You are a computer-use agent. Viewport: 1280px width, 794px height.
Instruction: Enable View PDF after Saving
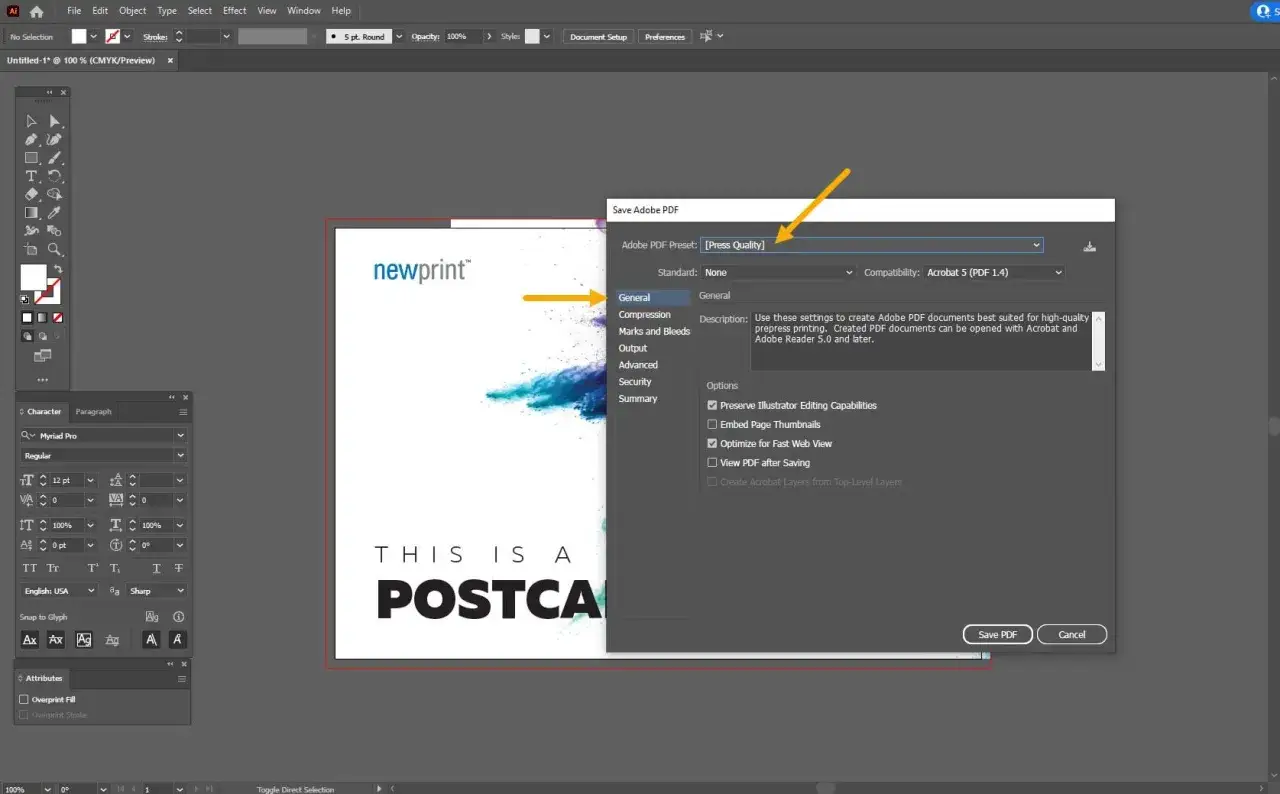pos(712,462)
